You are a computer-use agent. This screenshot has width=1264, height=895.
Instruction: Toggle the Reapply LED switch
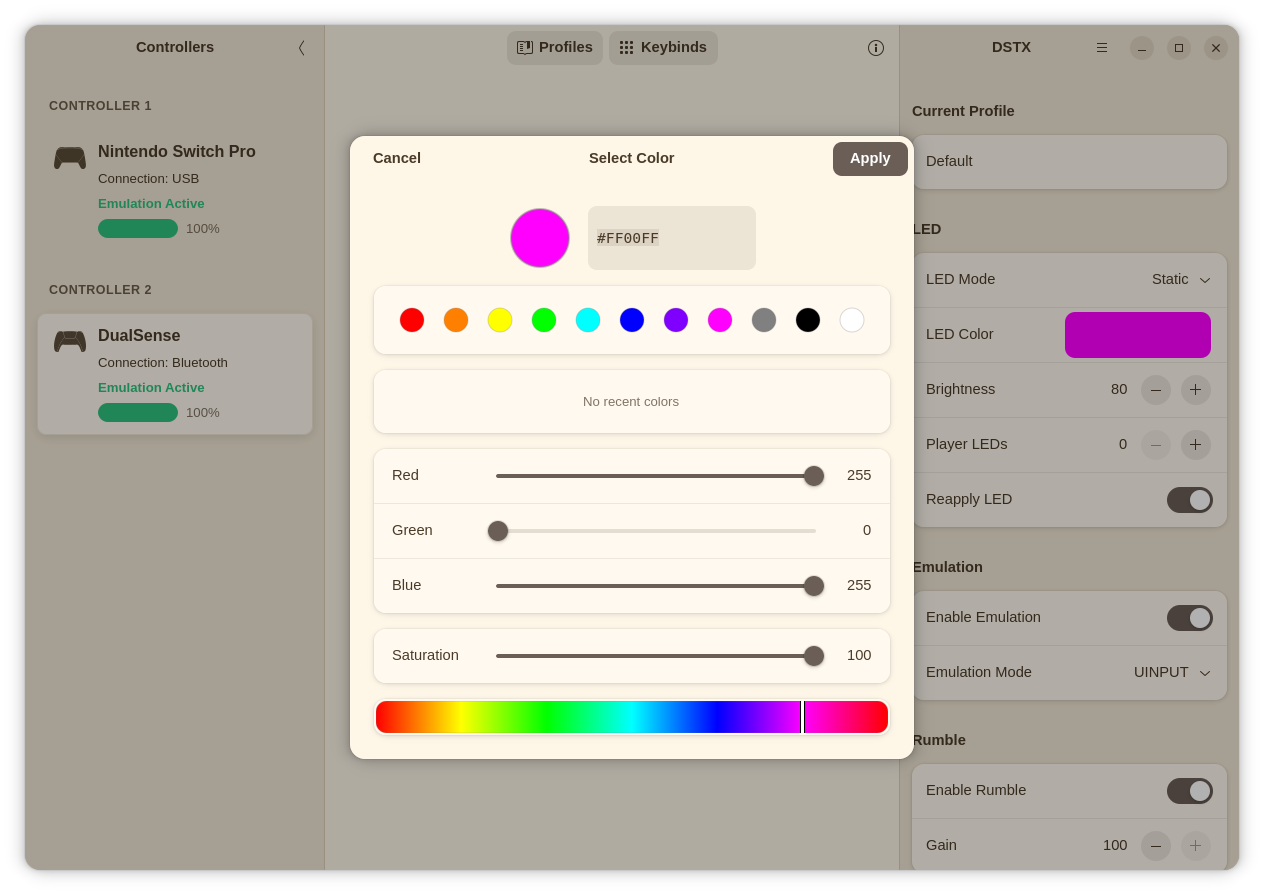(x=1190, y=500)
